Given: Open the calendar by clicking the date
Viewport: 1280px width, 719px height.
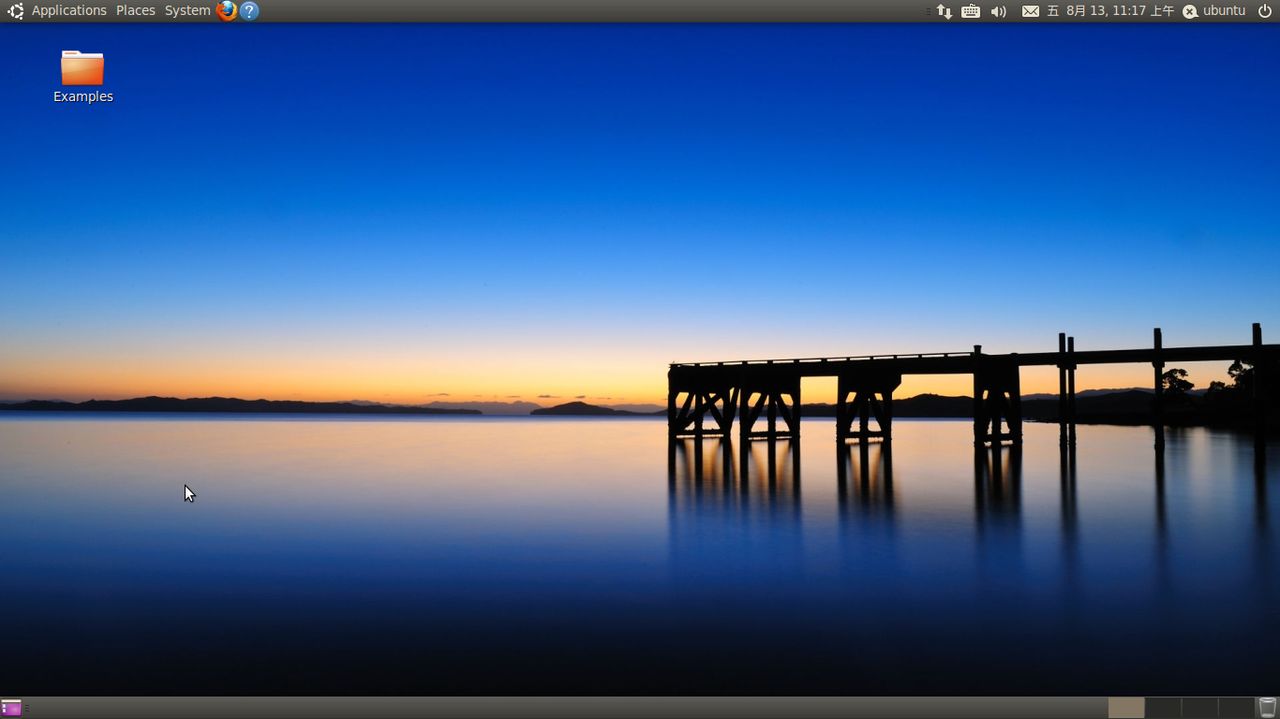Looking at the screenshot, I should 1110,10.
